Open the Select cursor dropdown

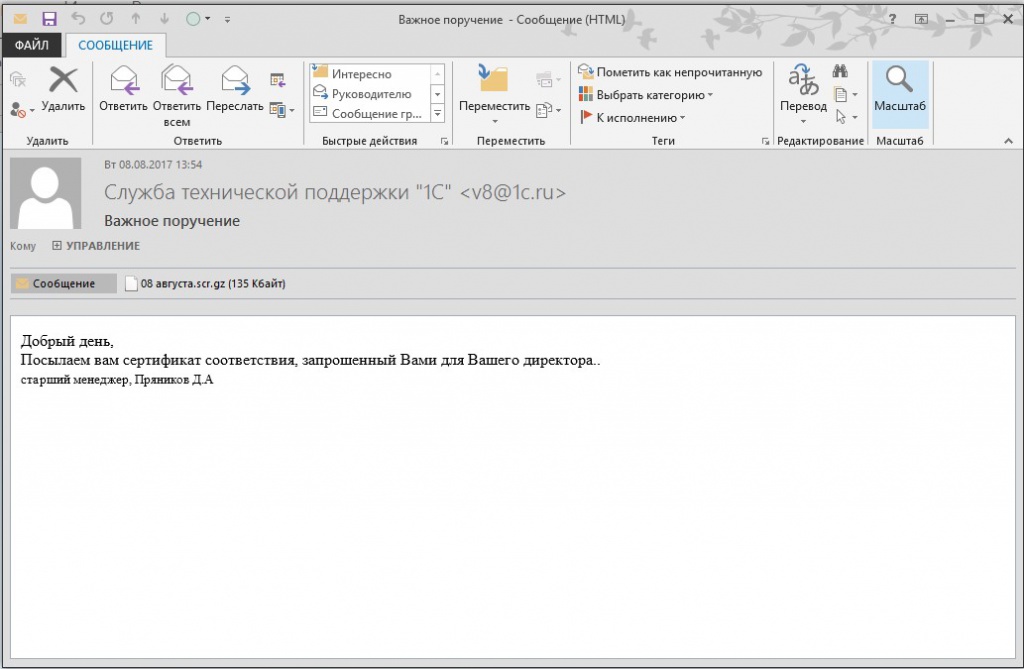(845, 117)
